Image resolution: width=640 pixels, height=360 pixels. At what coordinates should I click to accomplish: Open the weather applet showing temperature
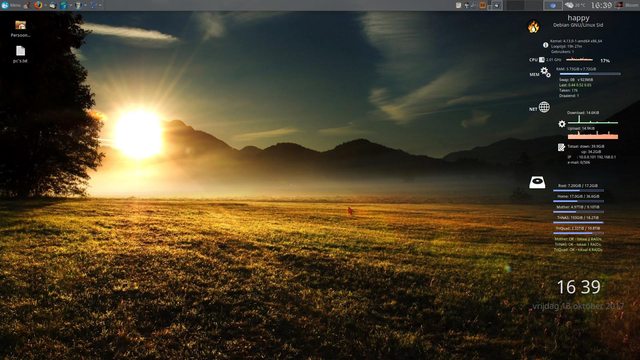(x=576, y=5)
